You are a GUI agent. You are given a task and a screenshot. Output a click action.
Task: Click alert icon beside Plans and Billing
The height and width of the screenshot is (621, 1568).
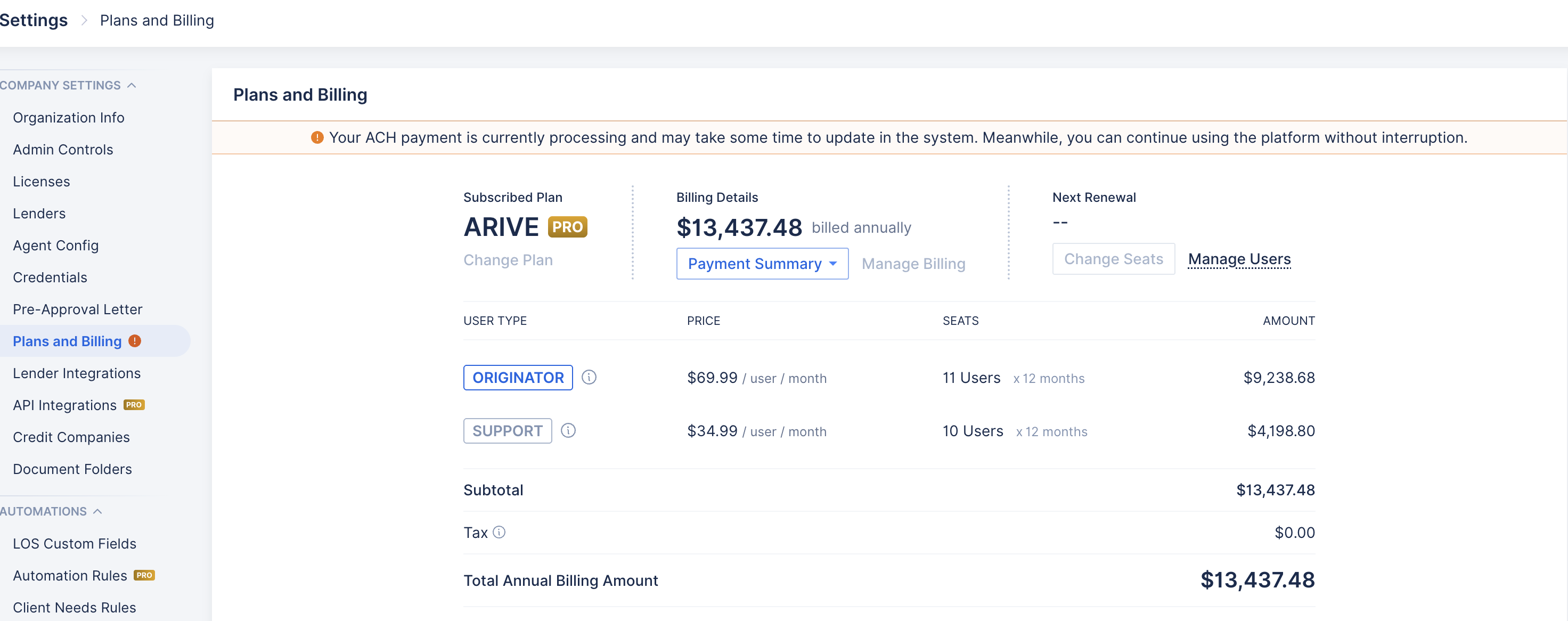135,341
